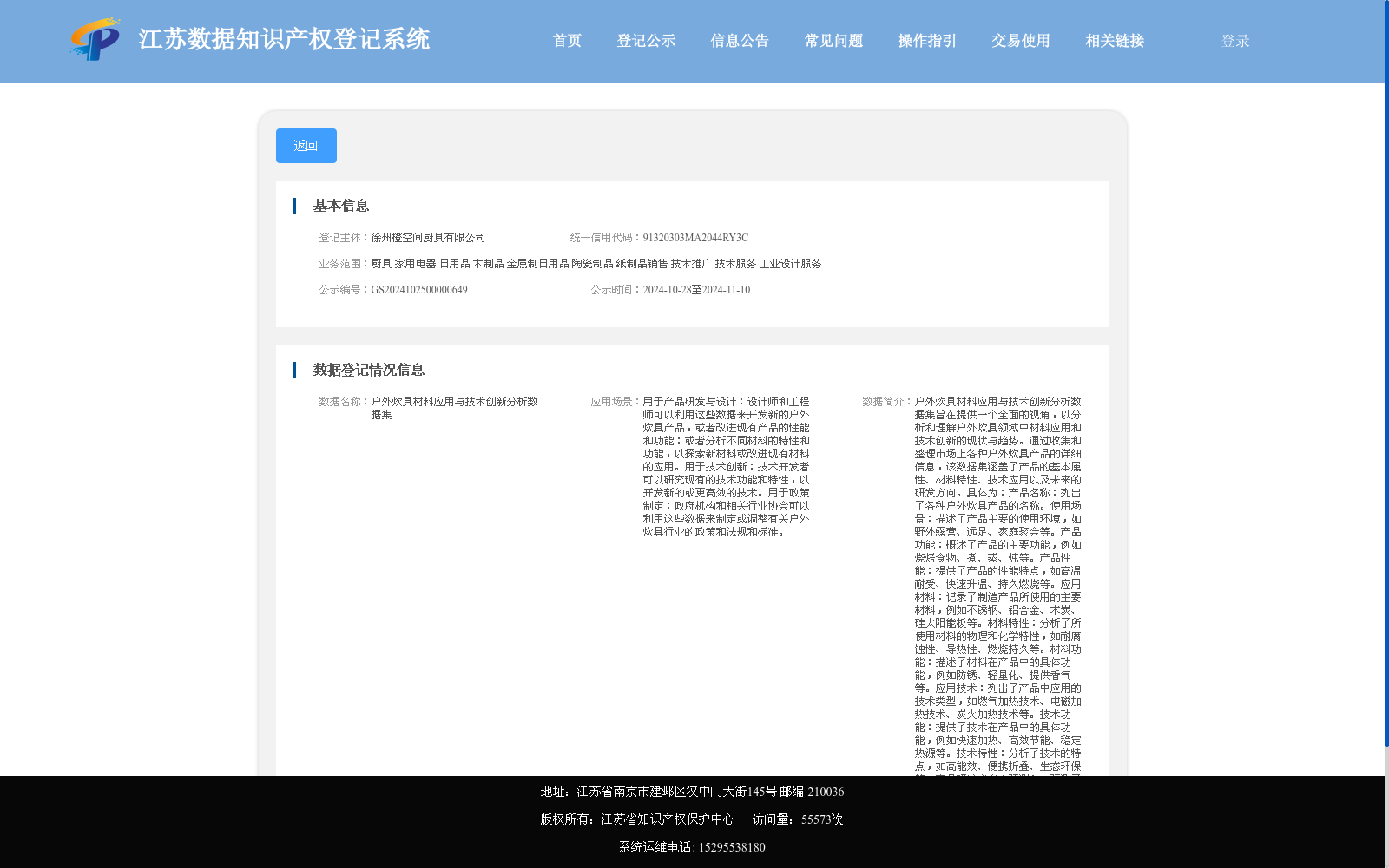
Task: Click the 统一信用代码 label
Action: (606, 238)
